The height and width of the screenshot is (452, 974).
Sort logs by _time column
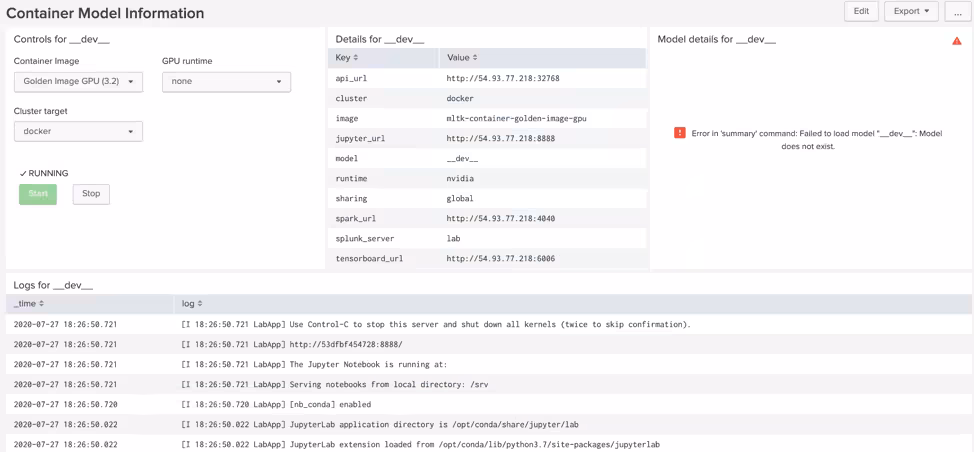pos(29,304)
